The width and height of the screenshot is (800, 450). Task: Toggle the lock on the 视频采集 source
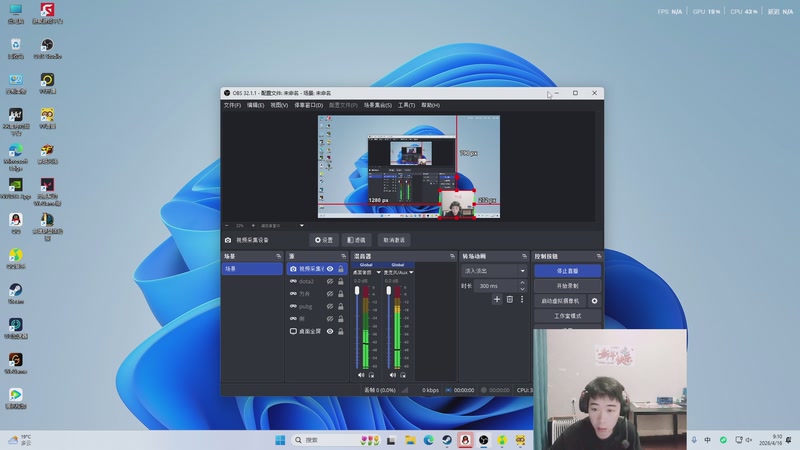[x=341, y=269]
